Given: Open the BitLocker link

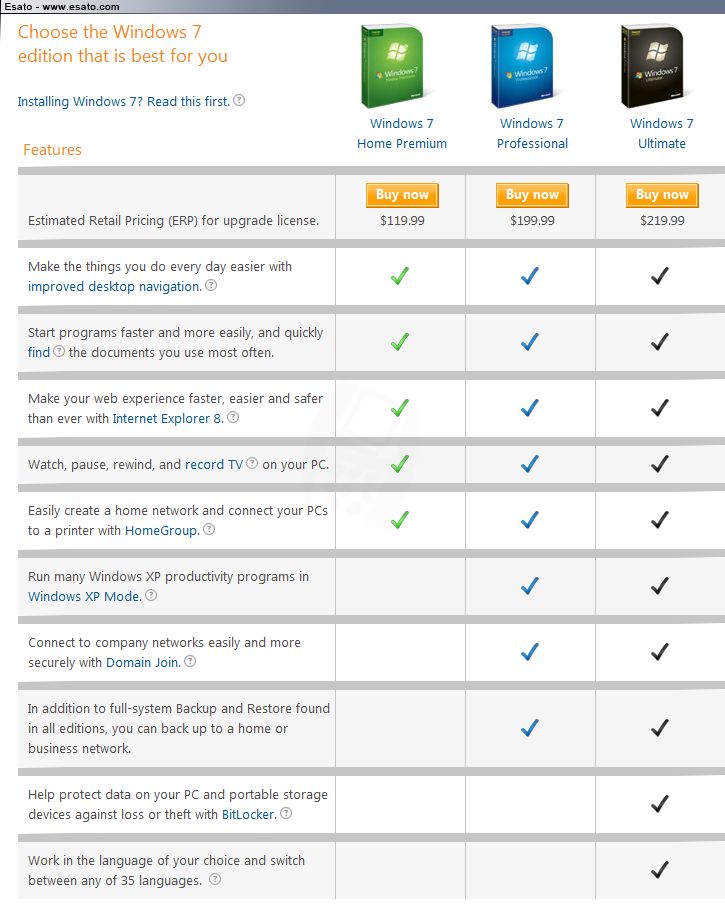Looking at the screenshot, I should pyautogui.click(x=249, y=814).
